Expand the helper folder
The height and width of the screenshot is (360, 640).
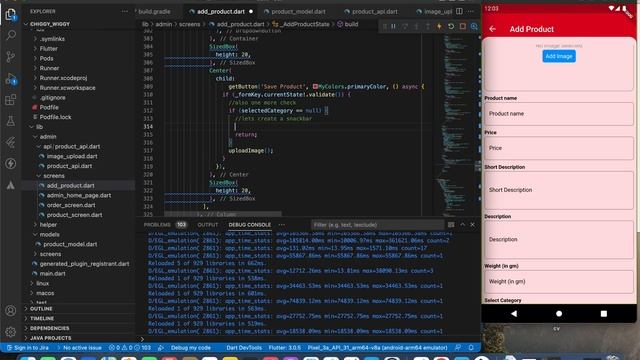tap(48, 224)
